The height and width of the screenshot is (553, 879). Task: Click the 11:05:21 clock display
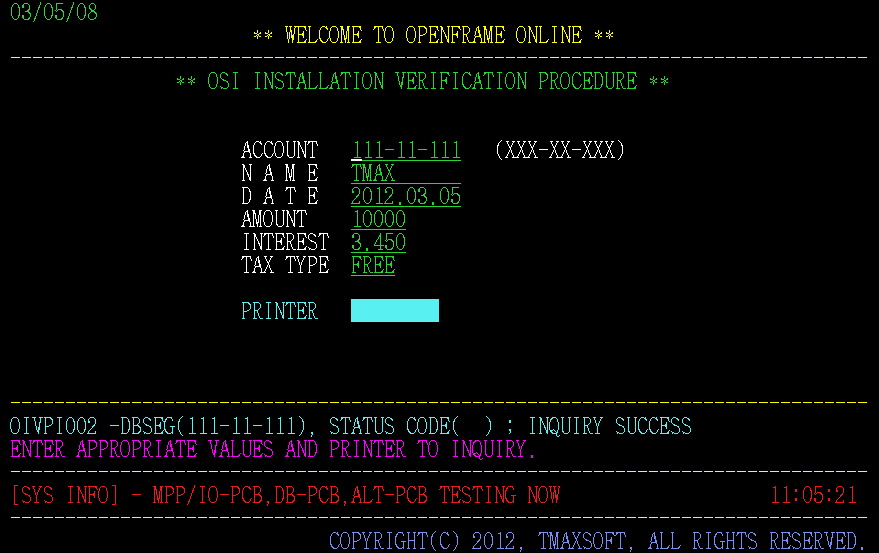point(814,496)
